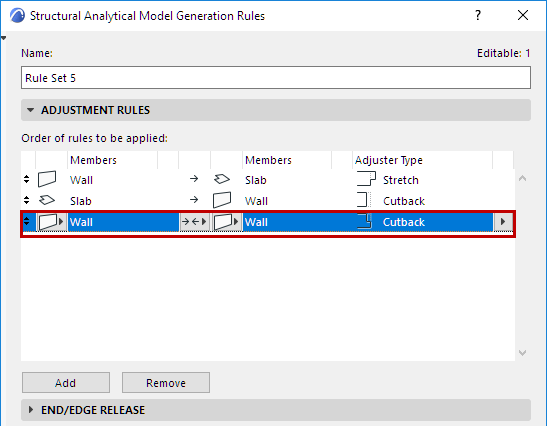Image resolution: width=547 pixels, height=426 pixels.
Task: Click the reorder handle of the Slab rule row
Action: (x=27, y=200)
